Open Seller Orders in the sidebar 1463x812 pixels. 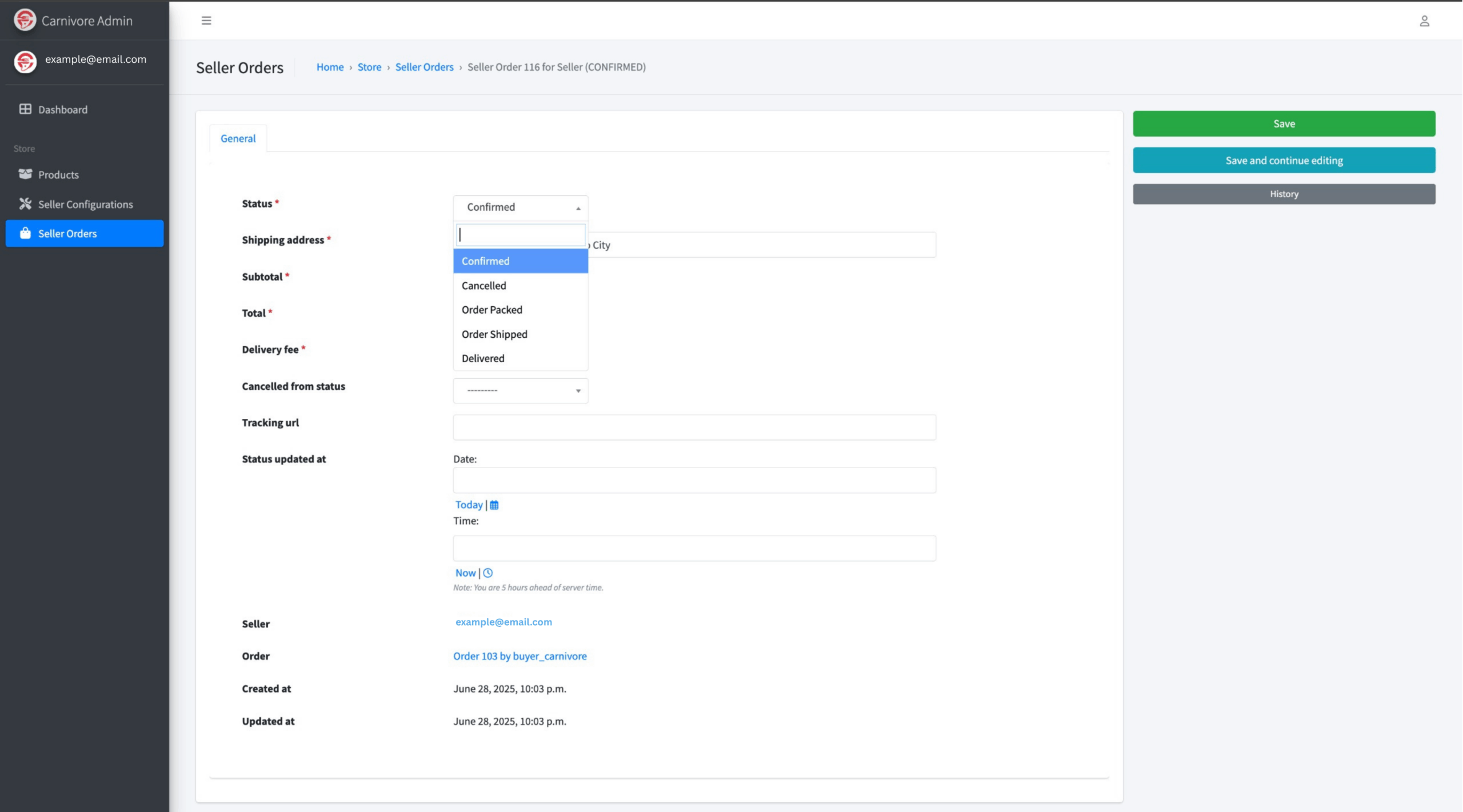click(85, 233)
